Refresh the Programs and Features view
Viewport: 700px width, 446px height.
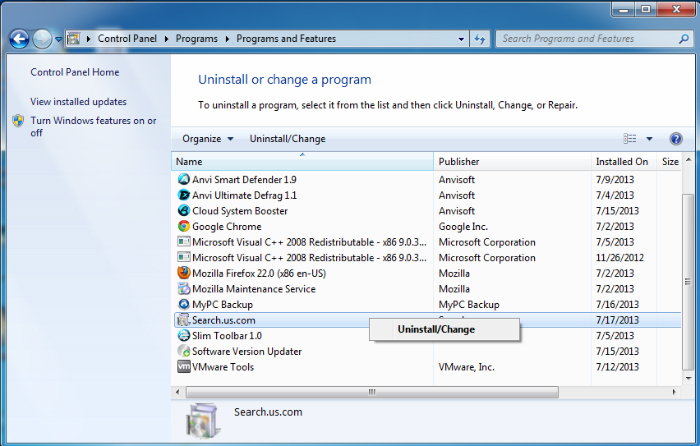(x=480, y=39)
